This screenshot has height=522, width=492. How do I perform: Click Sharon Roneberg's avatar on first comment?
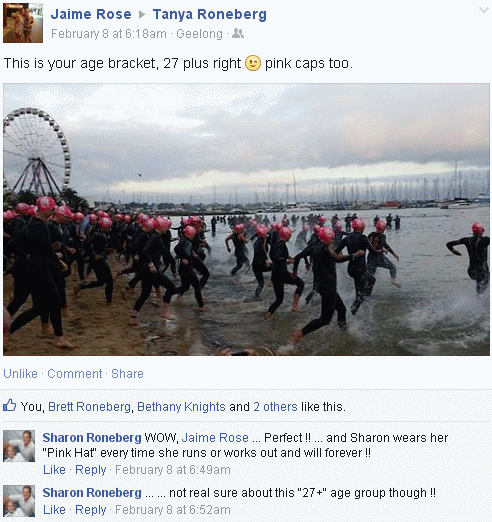[19, 446]
